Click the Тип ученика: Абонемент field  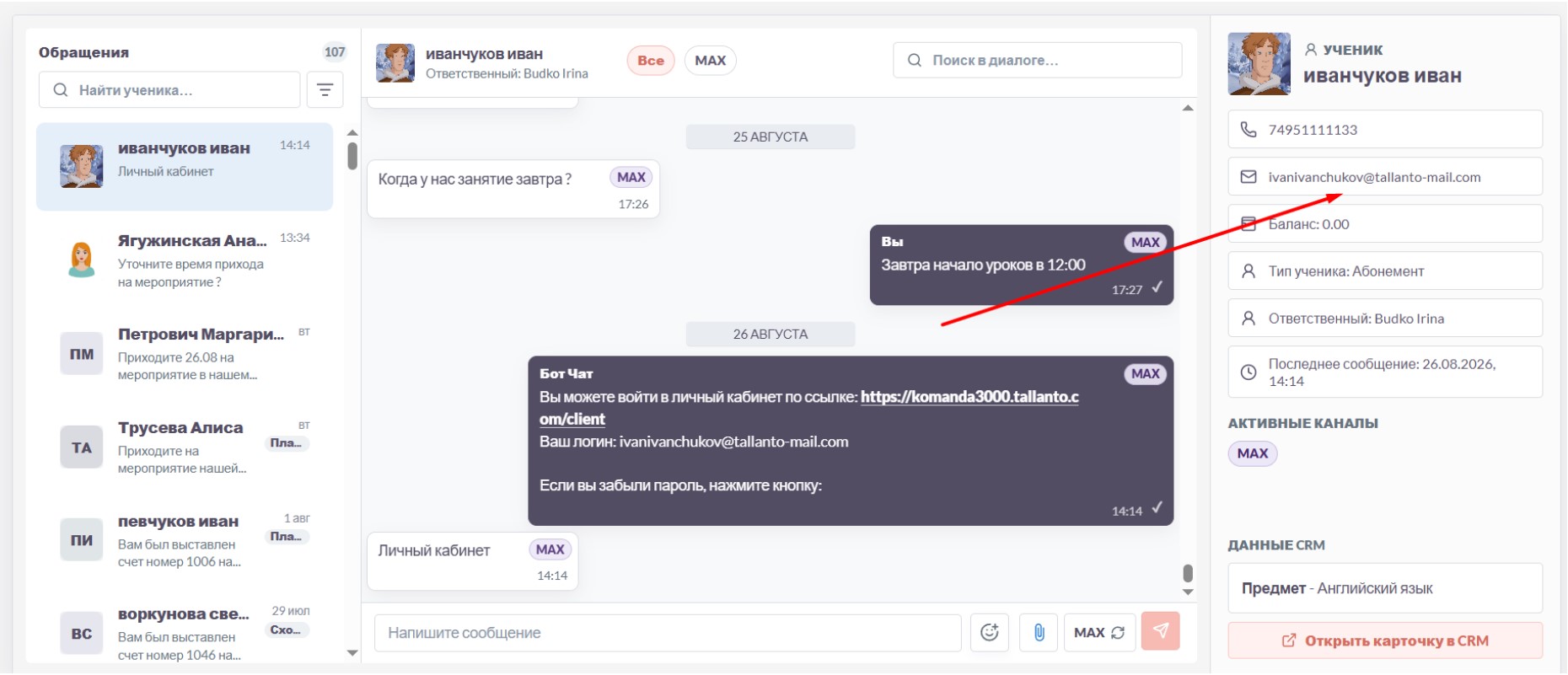point(1385,271)
